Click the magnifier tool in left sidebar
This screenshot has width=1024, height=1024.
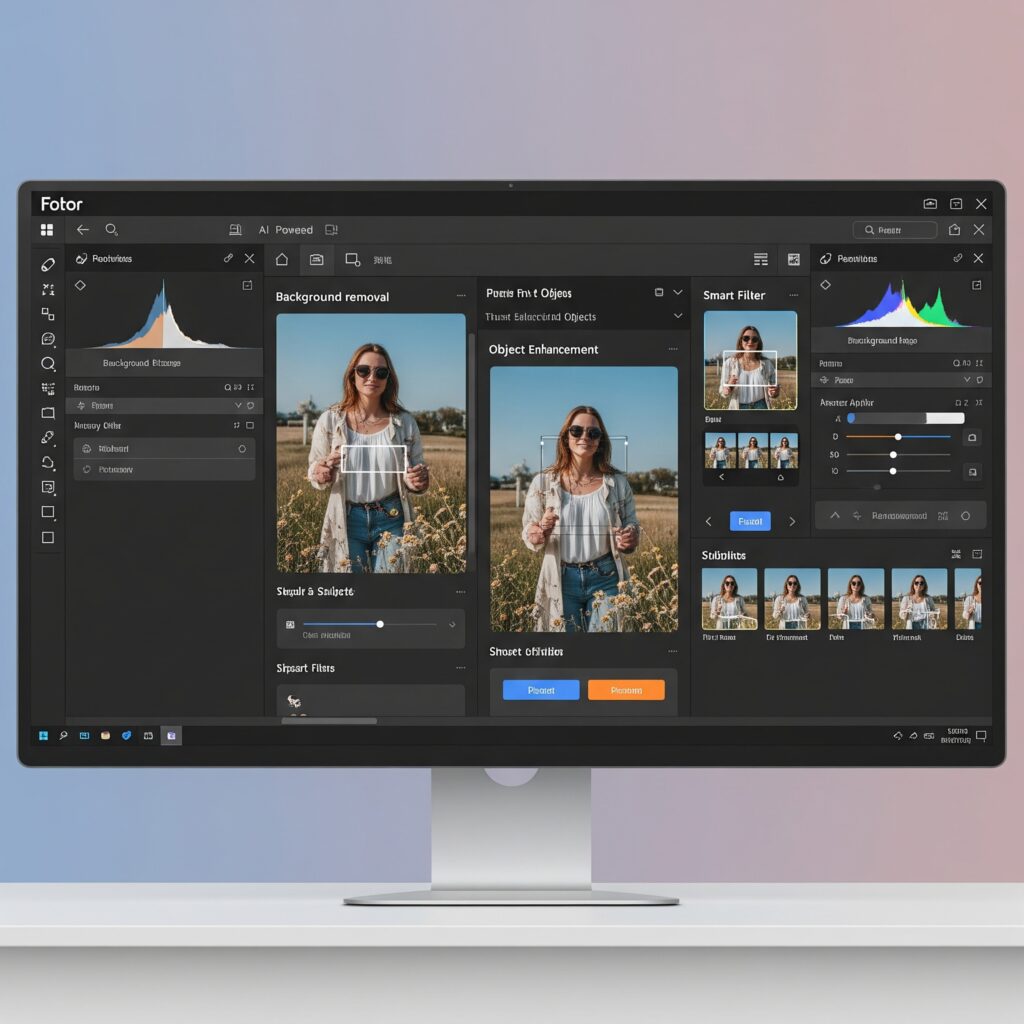tap(48, 364)
